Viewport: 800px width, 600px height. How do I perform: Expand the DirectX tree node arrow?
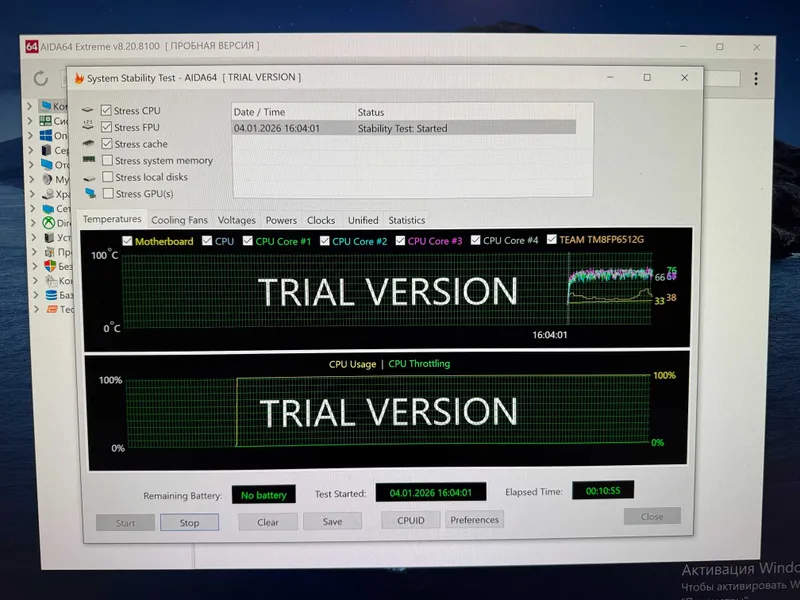pyautogui.click(x=33, y=223)
